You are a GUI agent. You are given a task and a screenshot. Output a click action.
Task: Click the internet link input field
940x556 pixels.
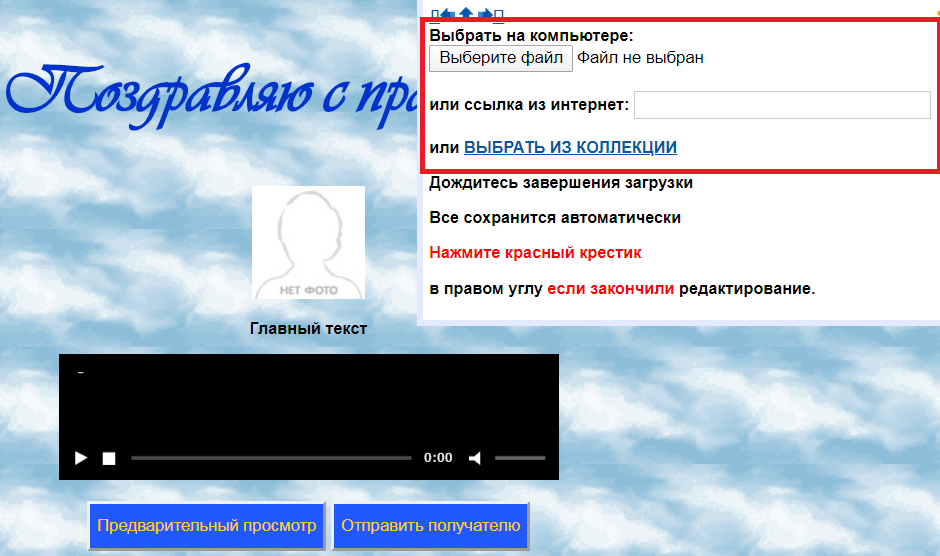point(782,105)
